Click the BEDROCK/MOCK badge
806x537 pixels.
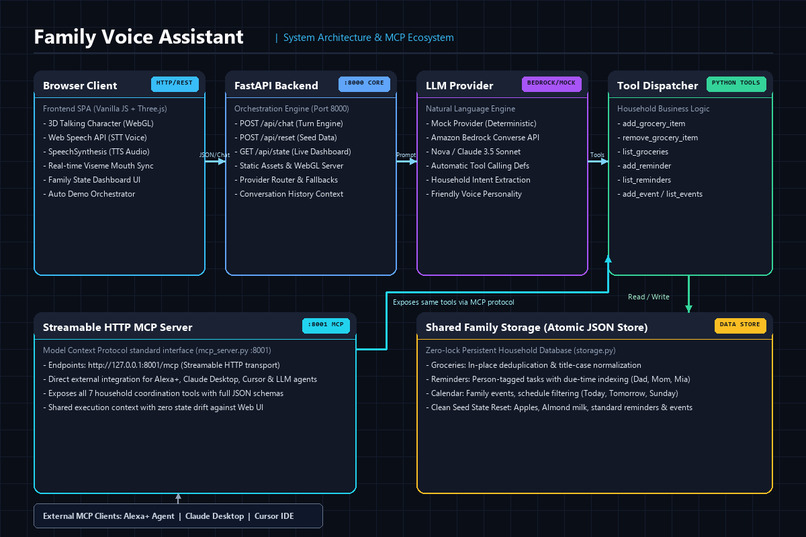click(552, 83)
